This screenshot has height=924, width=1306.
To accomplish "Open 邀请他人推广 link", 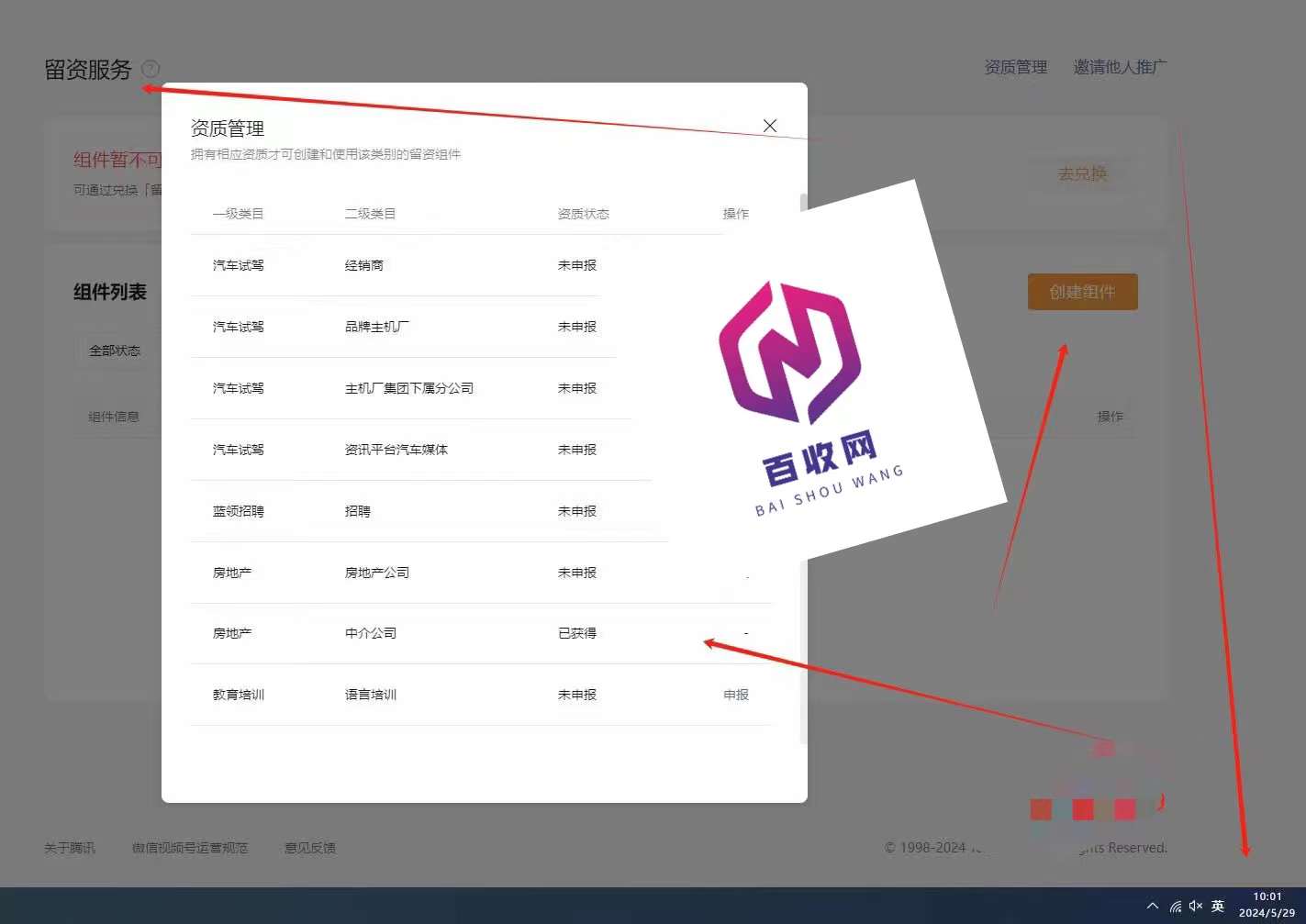I will tap(1120, 67).
